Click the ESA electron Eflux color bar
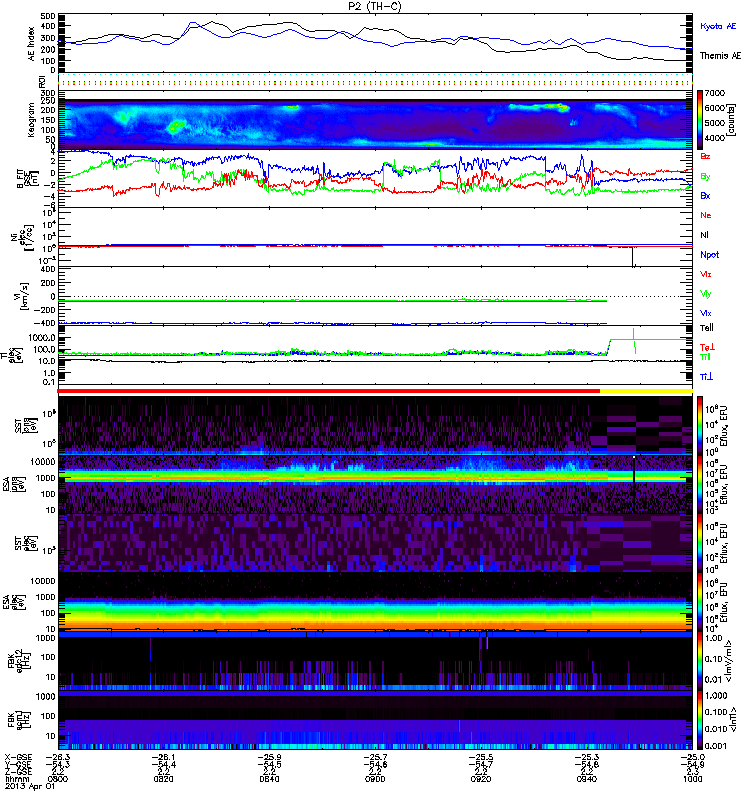 [699, 602]
